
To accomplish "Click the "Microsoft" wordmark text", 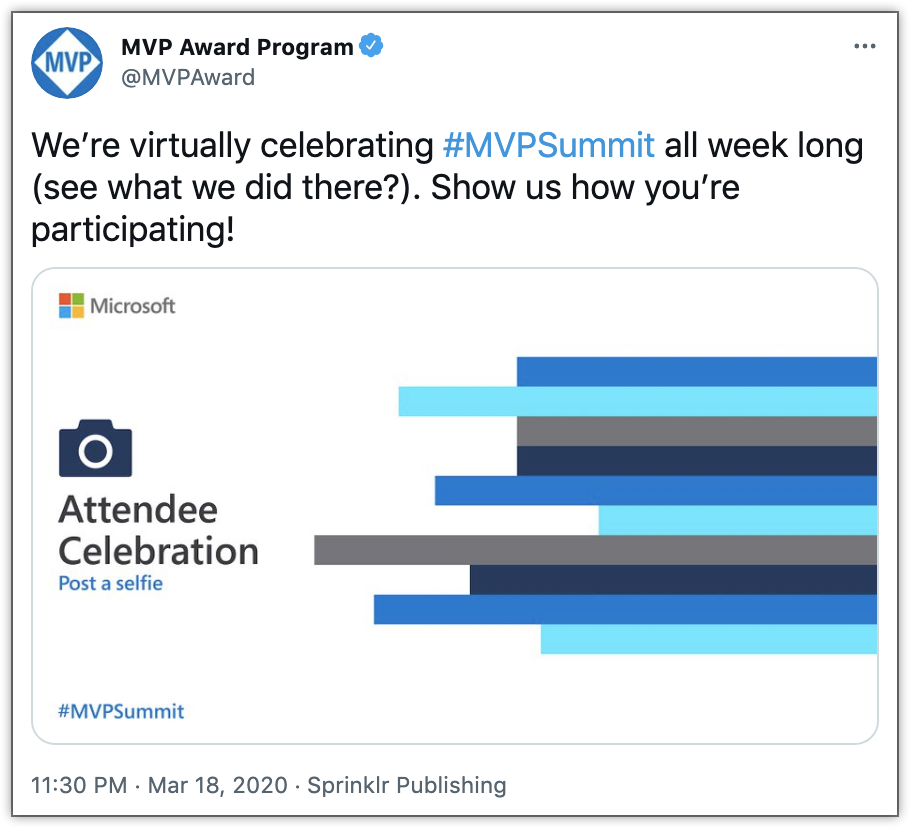I will [x=133, y=306].
